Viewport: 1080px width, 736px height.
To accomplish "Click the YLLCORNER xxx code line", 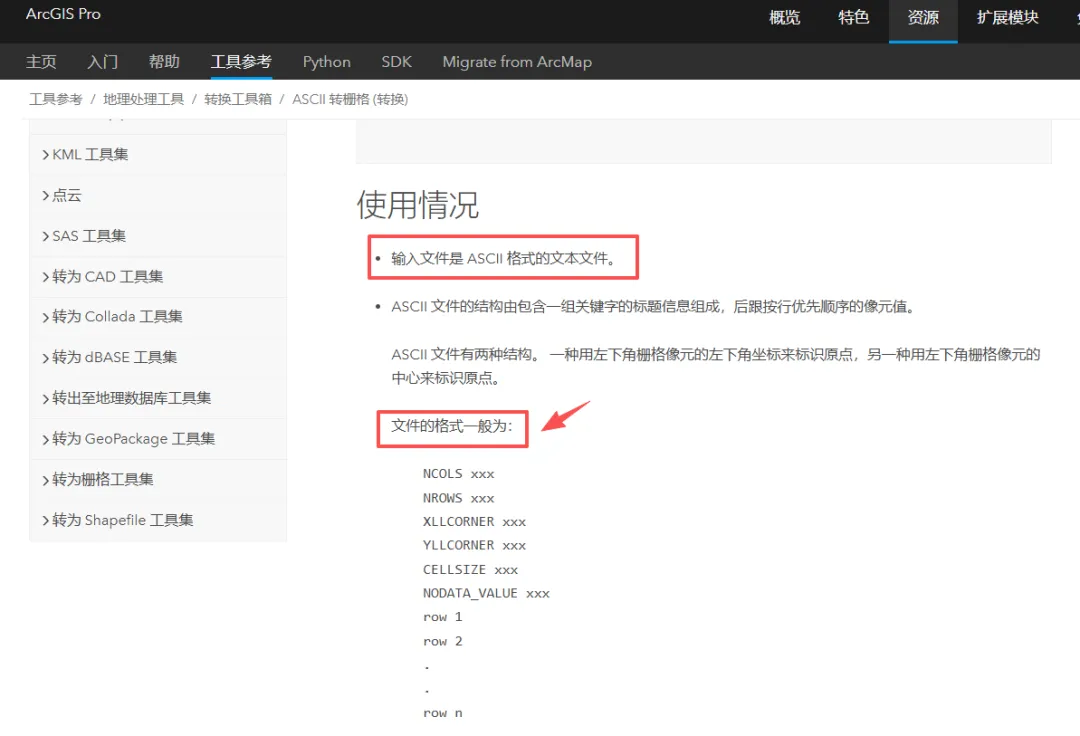I will pos(475,545).
